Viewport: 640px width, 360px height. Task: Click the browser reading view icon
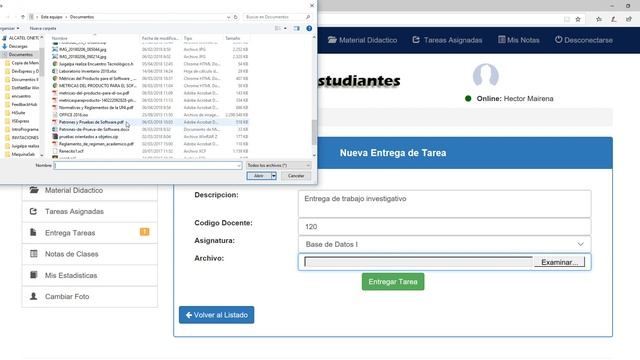[x=567, y=19]
